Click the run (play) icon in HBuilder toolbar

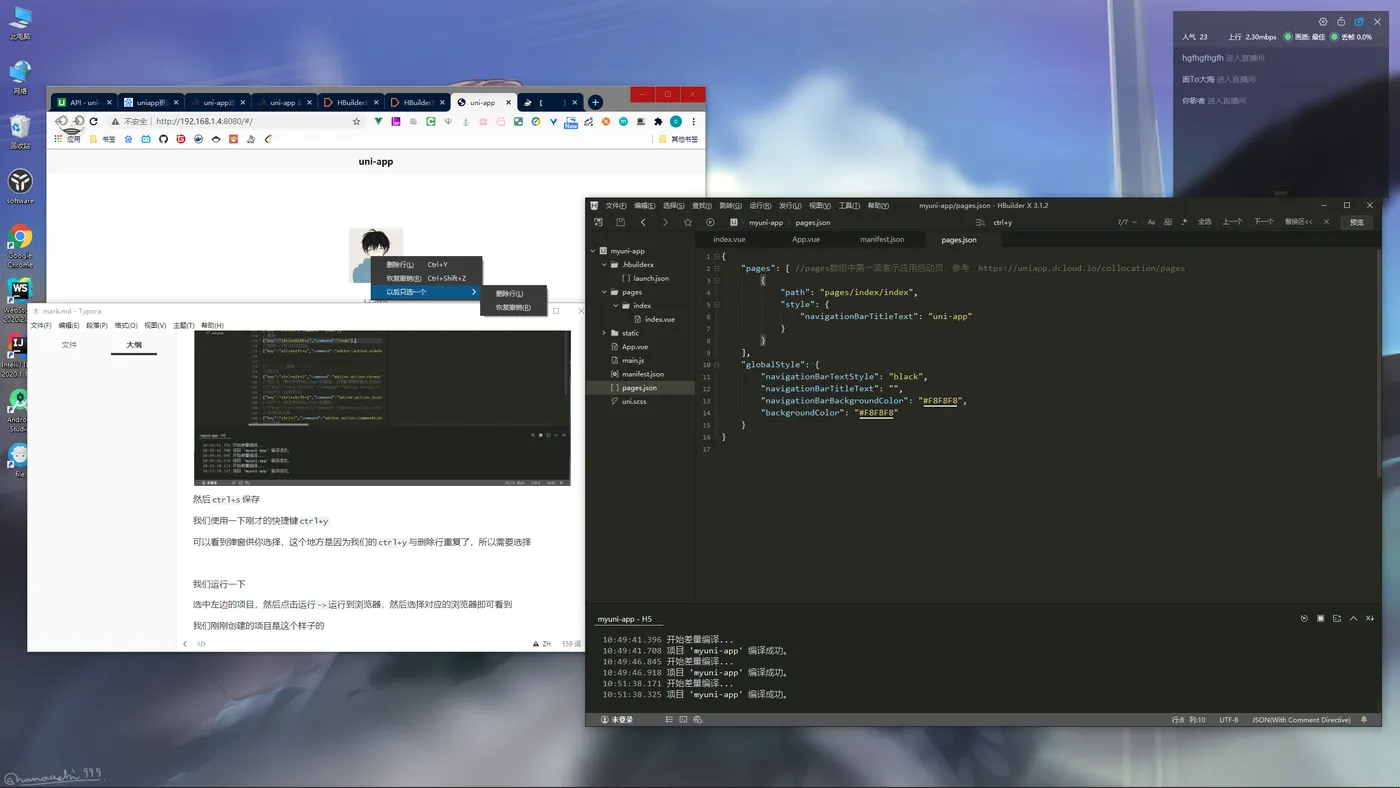point(710,222)
